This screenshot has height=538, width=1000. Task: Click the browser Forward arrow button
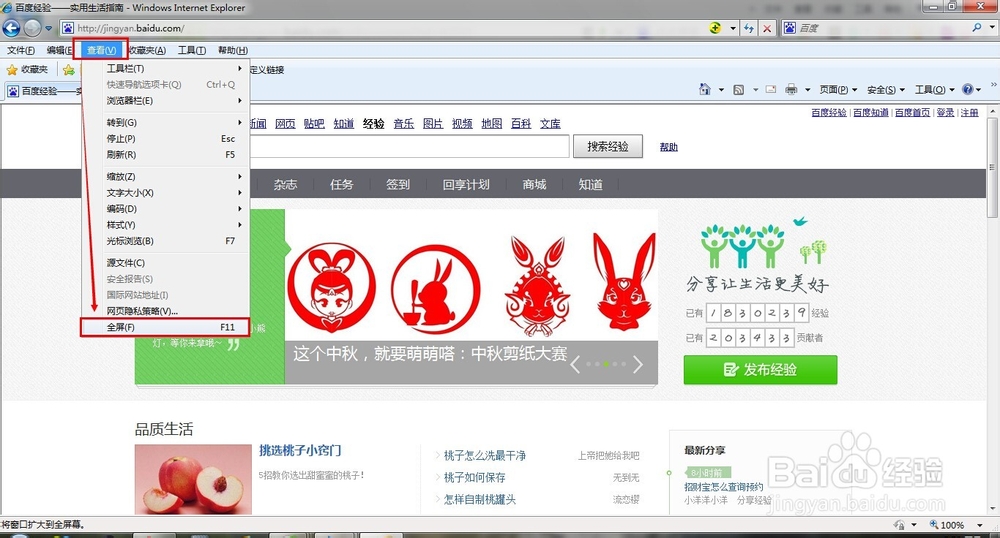[x=32, y=28]
